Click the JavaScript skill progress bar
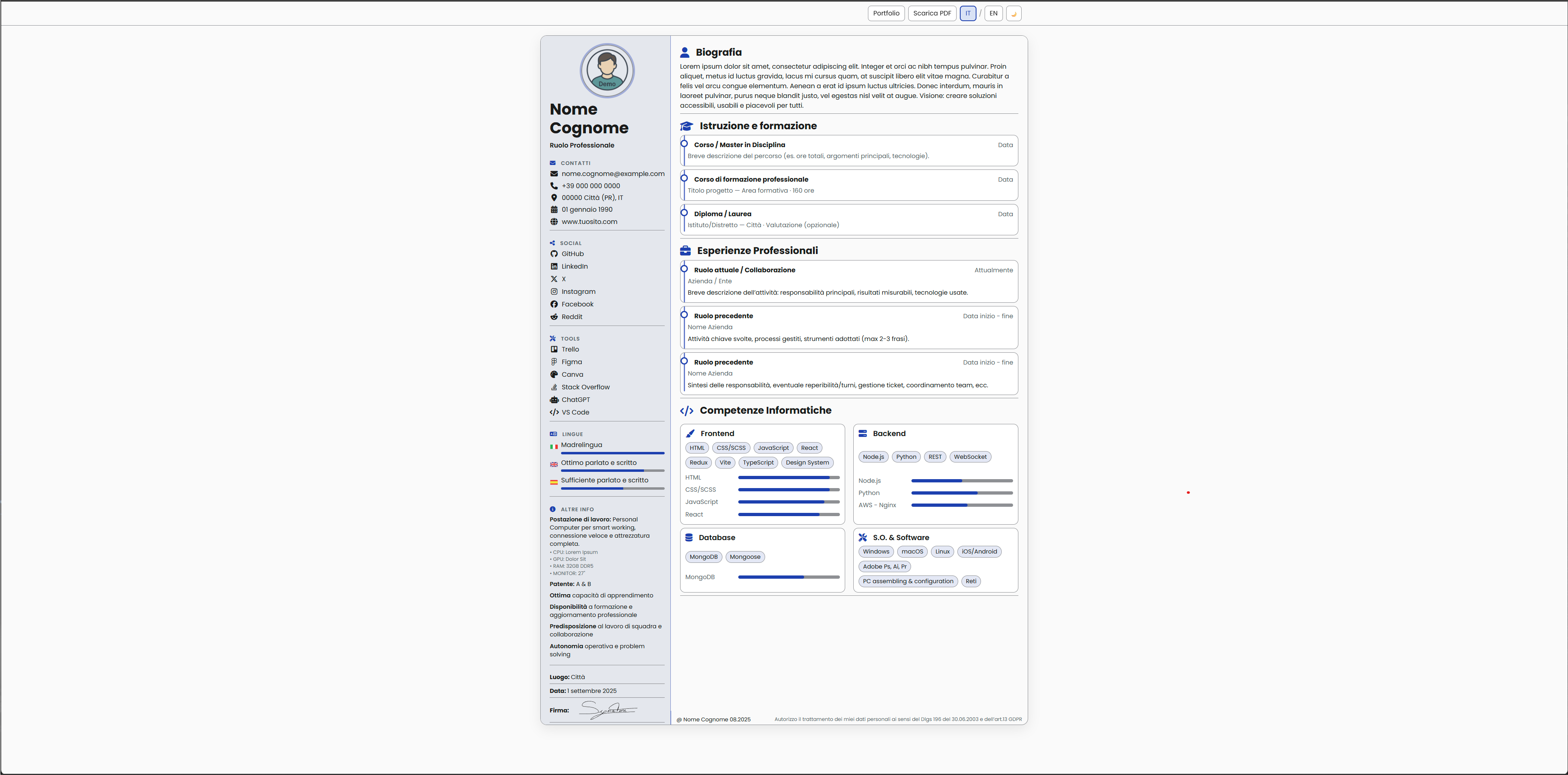This screenshot has width=1568, height=775. point(788,502)
